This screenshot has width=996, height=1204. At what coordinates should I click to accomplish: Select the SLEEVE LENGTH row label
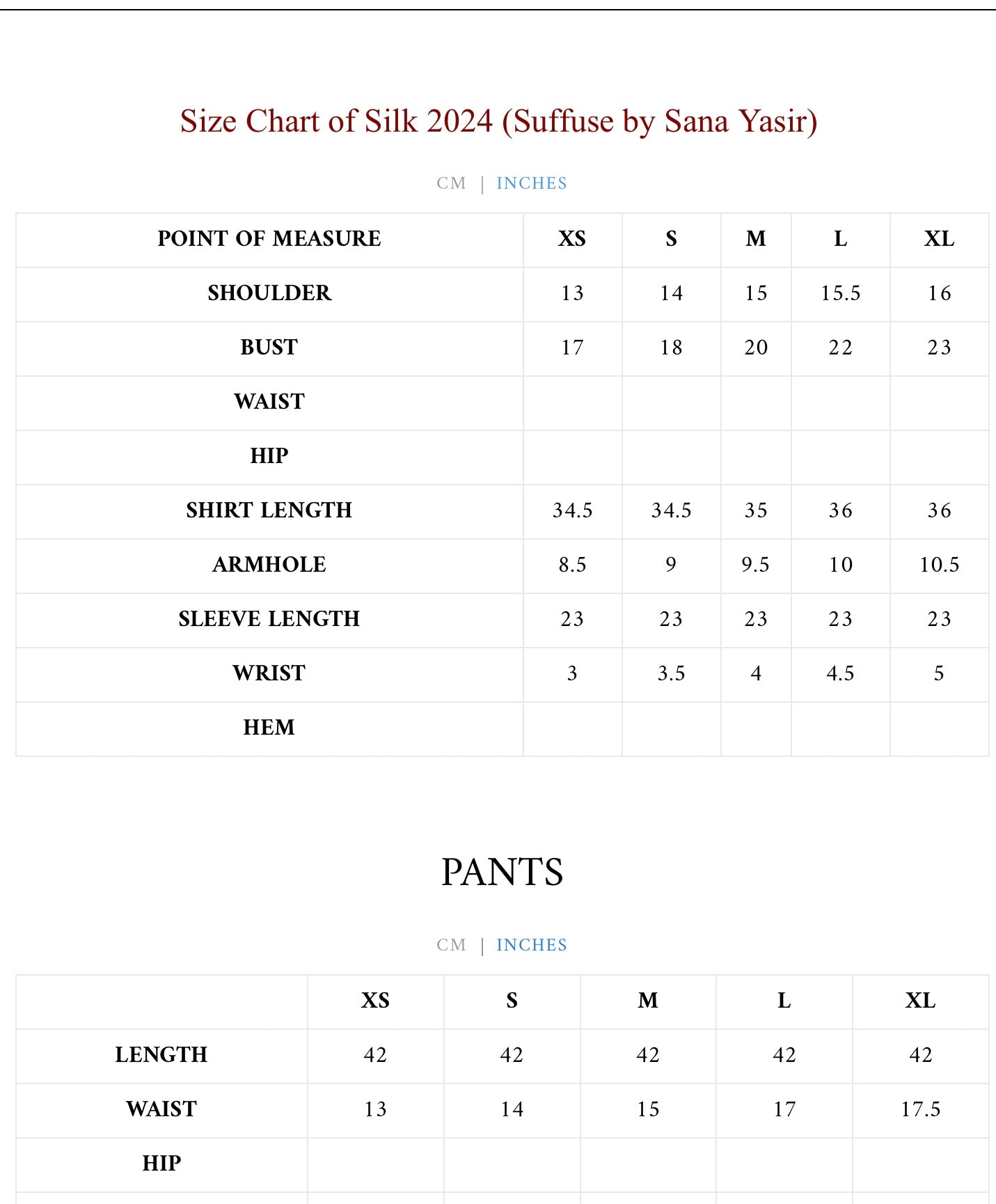[269, 619]
